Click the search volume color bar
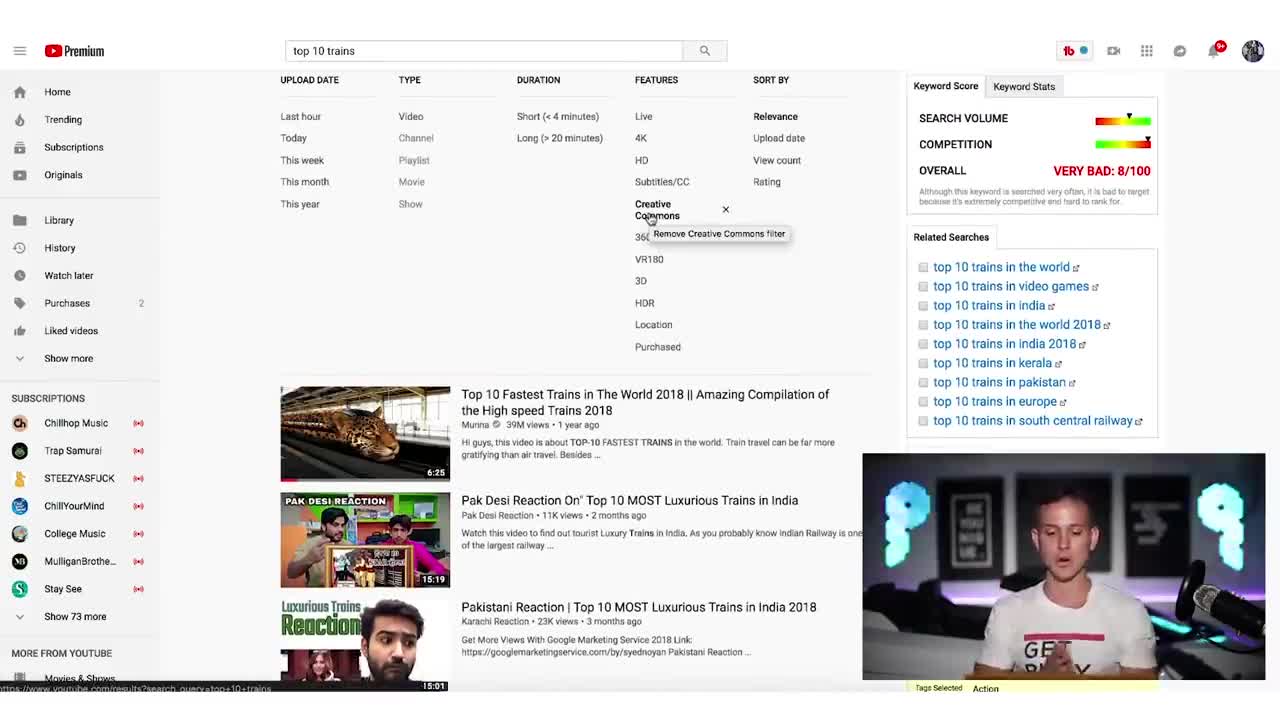This screenshot has width=1280, height=720. tap(1123, 121)
